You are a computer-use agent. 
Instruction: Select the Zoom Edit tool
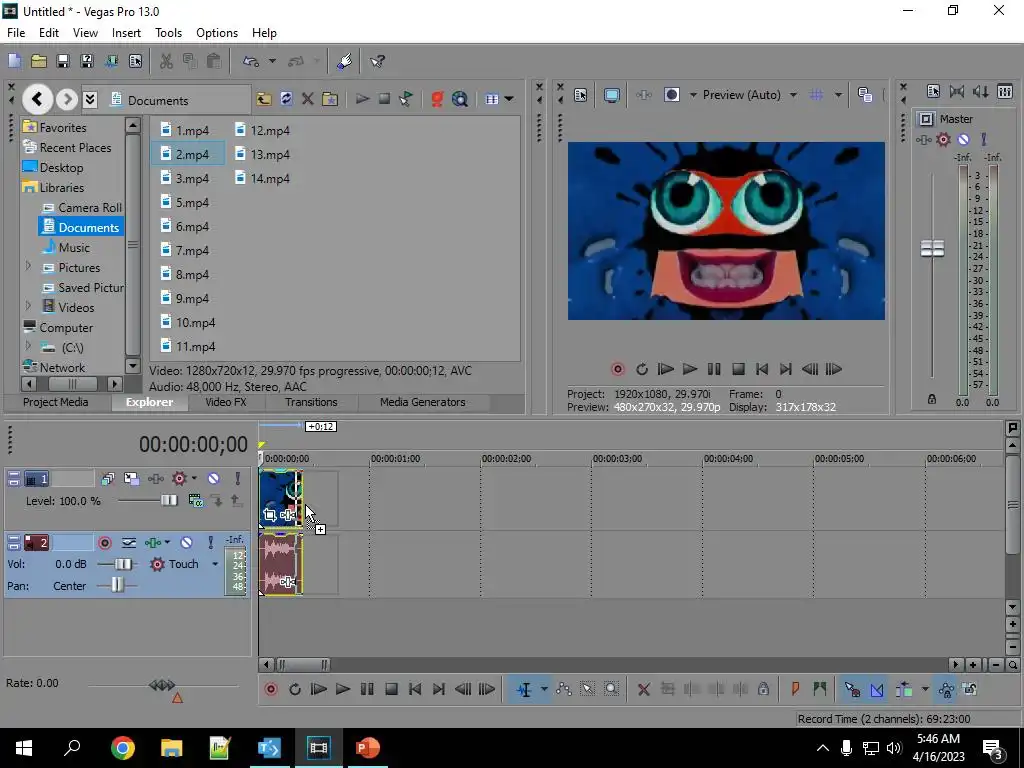[611, 689]
